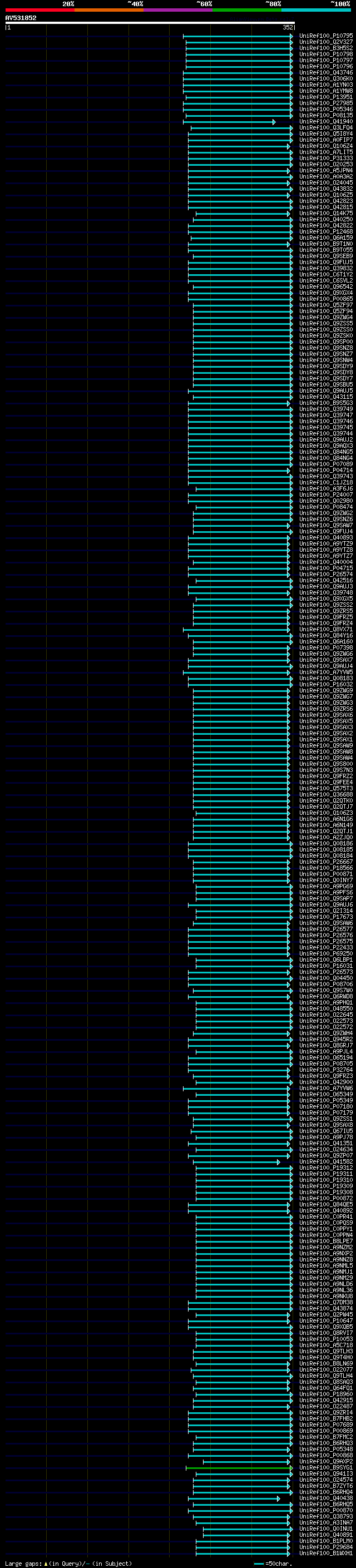Select the UniRef100_B8LN69 label
Screen dimensions: 356x1568
click(x=326, y=1363)
